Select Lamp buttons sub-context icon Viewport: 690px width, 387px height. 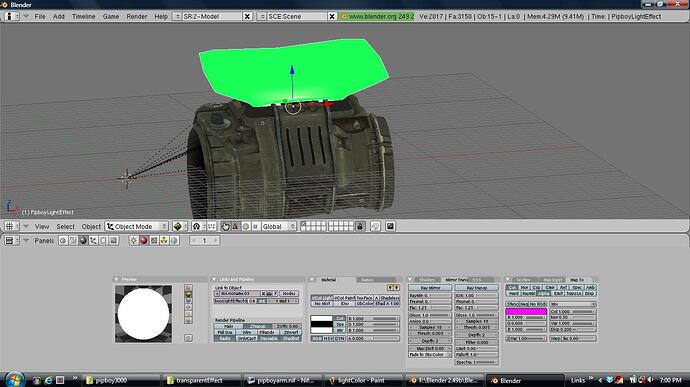click(134, 241)
